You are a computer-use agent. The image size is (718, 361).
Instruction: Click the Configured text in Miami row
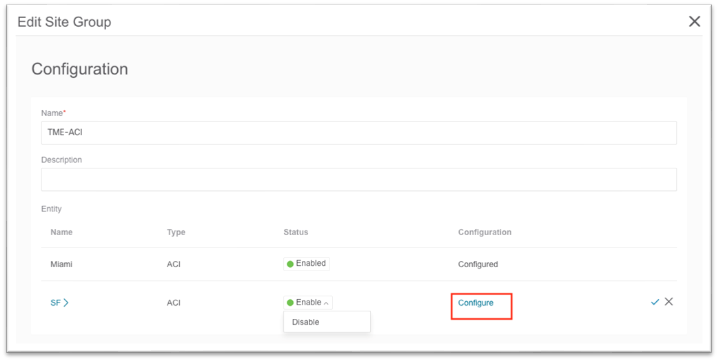[x=478, y=264]
